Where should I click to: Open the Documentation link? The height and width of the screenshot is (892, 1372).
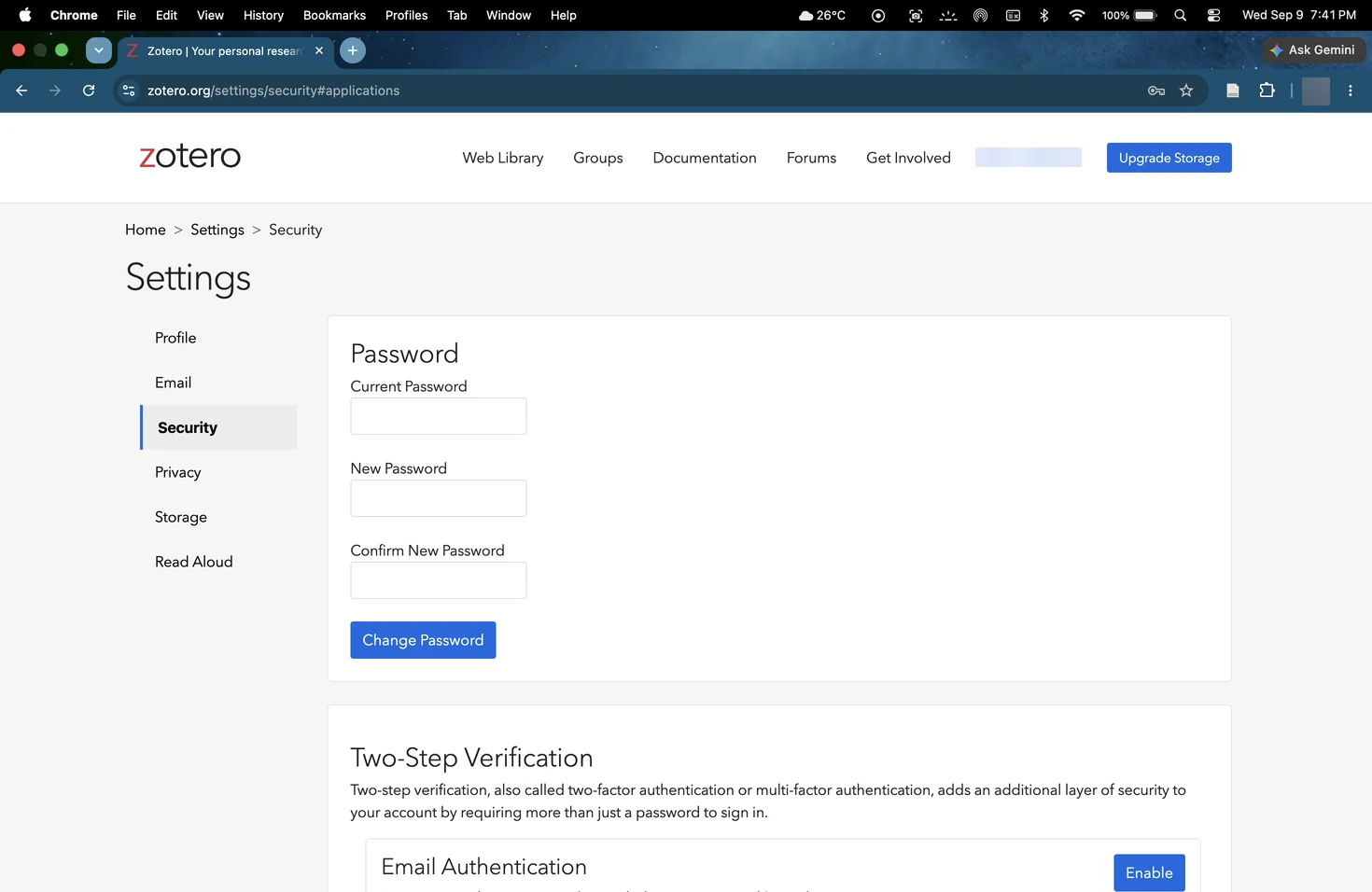point(705,158)
